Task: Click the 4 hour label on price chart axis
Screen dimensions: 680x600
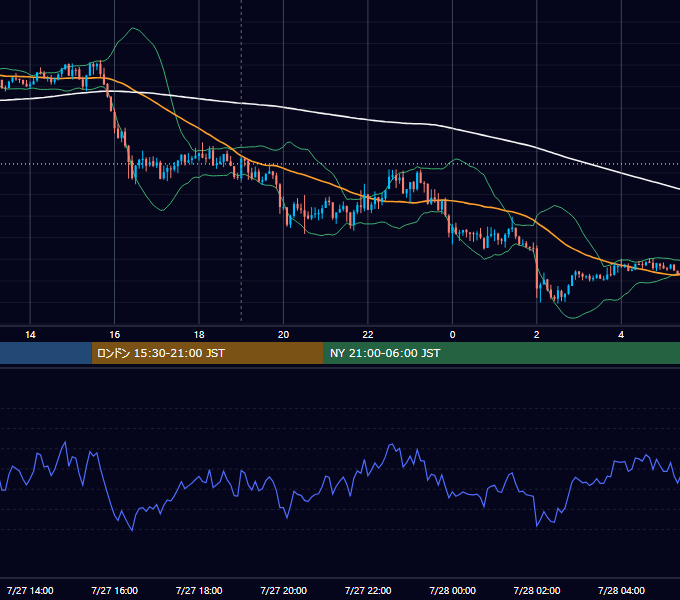Action: 621,335
